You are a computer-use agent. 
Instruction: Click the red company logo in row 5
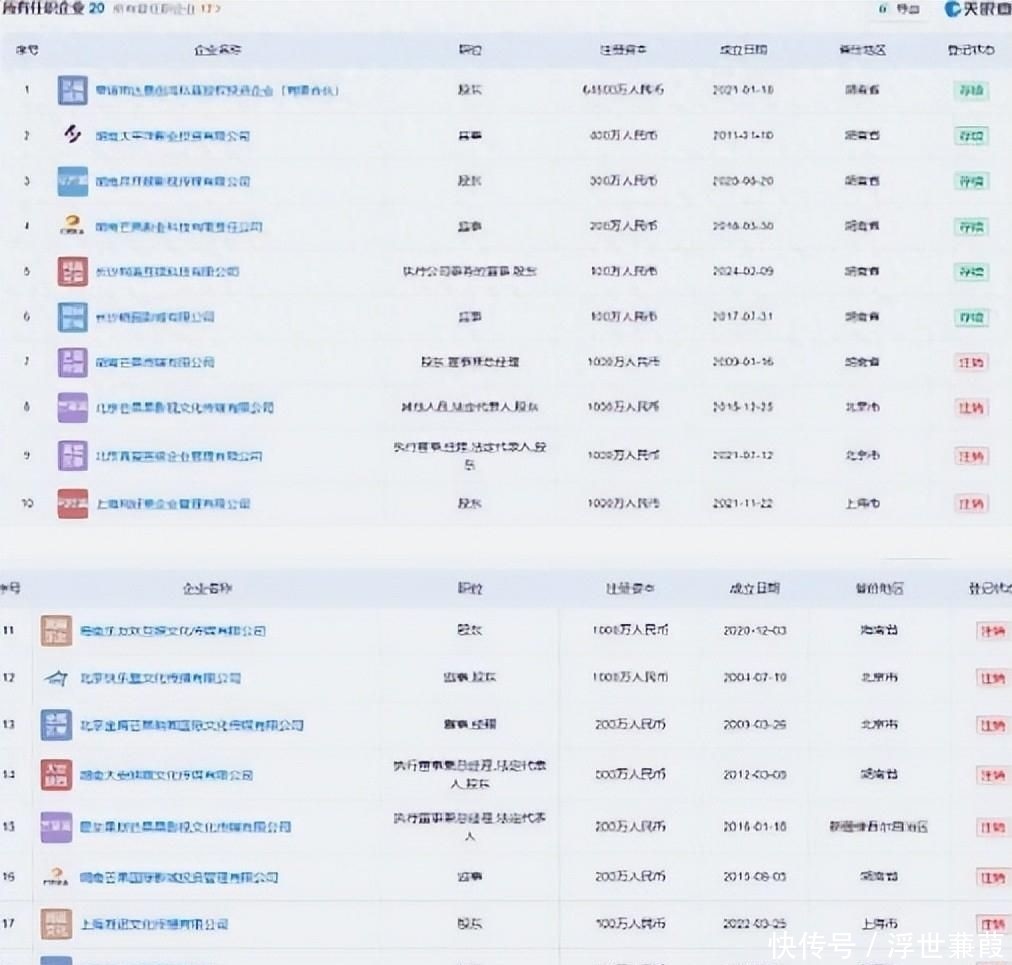(73, 271)
